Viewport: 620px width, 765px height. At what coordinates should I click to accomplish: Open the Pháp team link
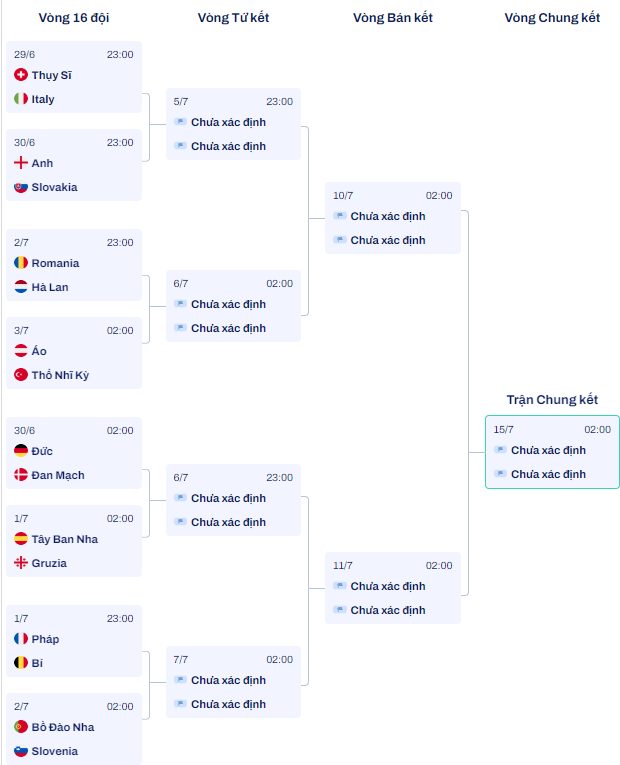point(45,639)
